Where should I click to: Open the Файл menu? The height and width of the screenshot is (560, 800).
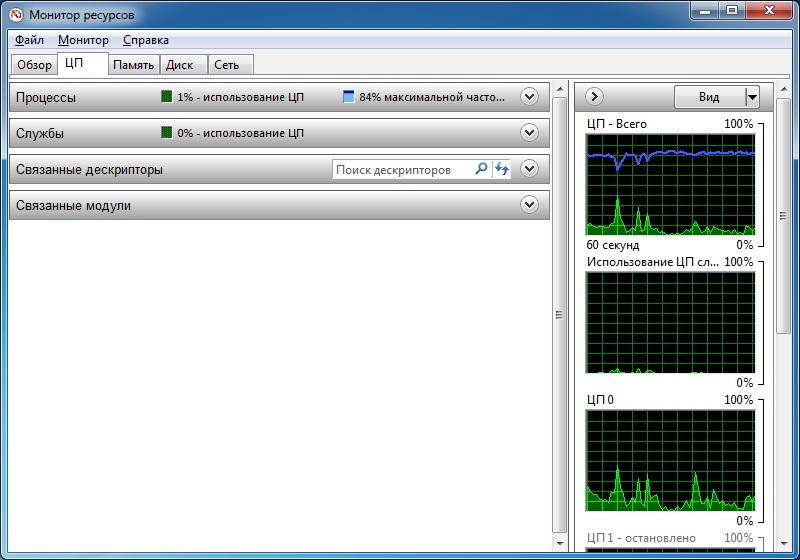point(30,40)
